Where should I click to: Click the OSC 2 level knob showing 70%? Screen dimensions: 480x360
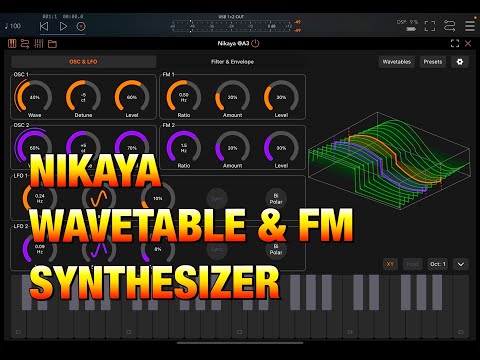pyautogui.click(x=132, y=148)
